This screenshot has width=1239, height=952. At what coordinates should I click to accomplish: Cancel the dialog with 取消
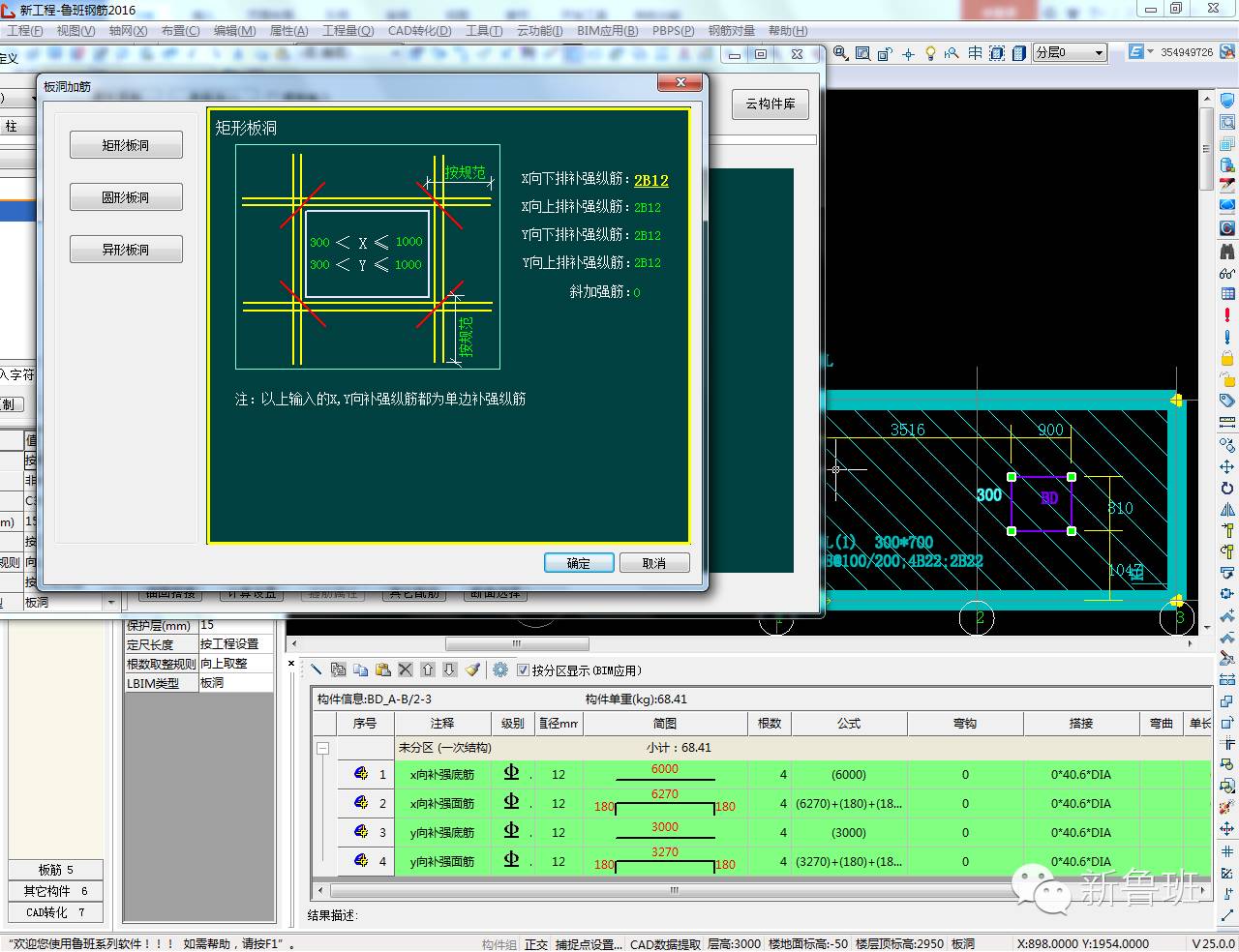[654, 563]
